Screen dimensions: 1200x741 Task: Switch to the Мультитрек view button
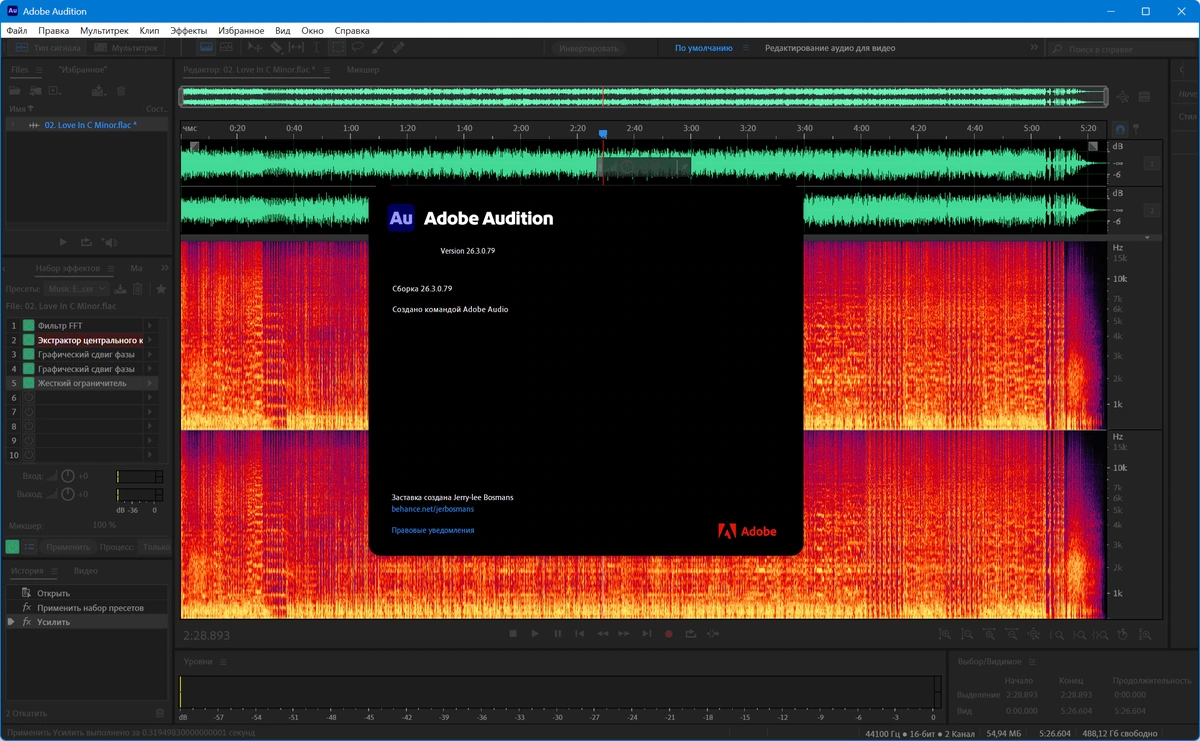[x=127, y=47]
